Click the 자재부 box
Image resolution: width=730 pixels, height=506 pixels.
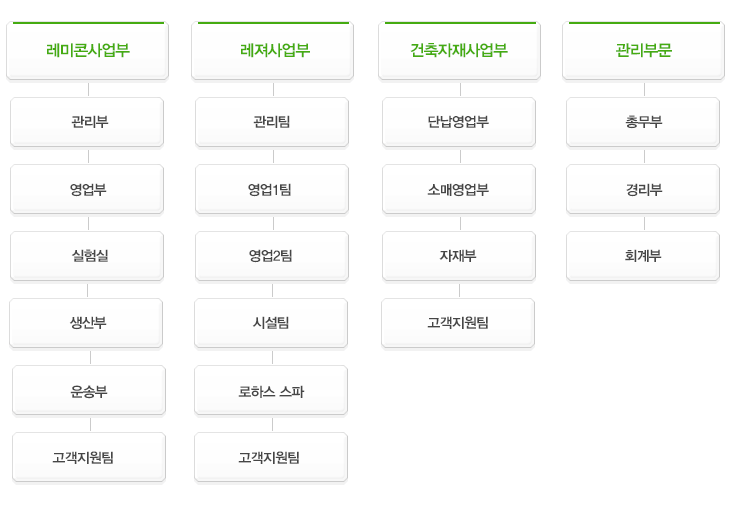pyautogui.click(x=459, y=256)
